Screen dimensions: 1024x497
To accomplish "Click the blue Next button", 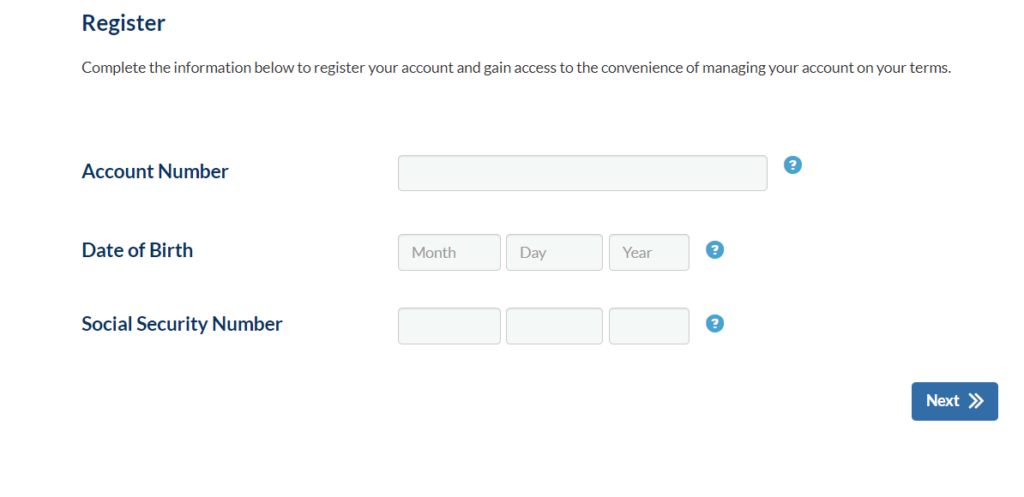I will click(x=954, y=401).
